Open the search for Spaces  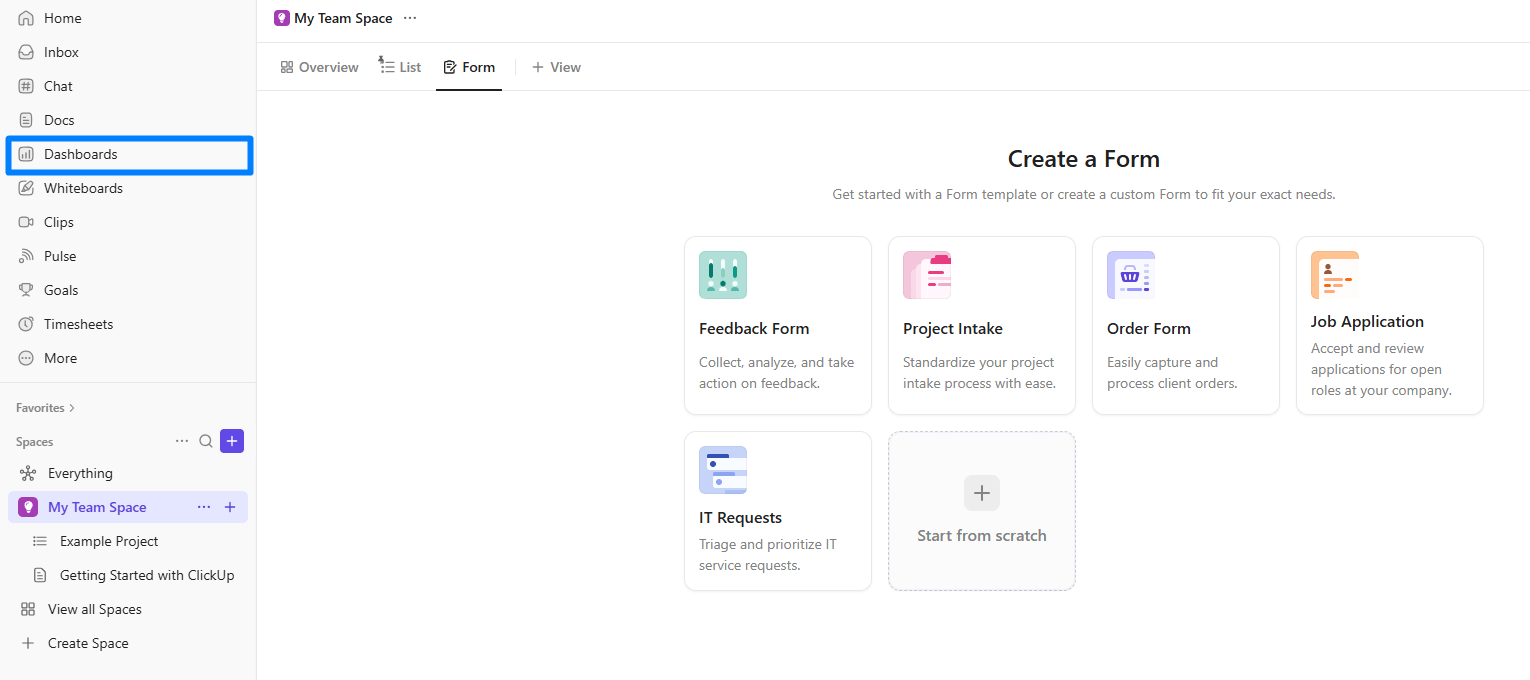pos(206,441)
